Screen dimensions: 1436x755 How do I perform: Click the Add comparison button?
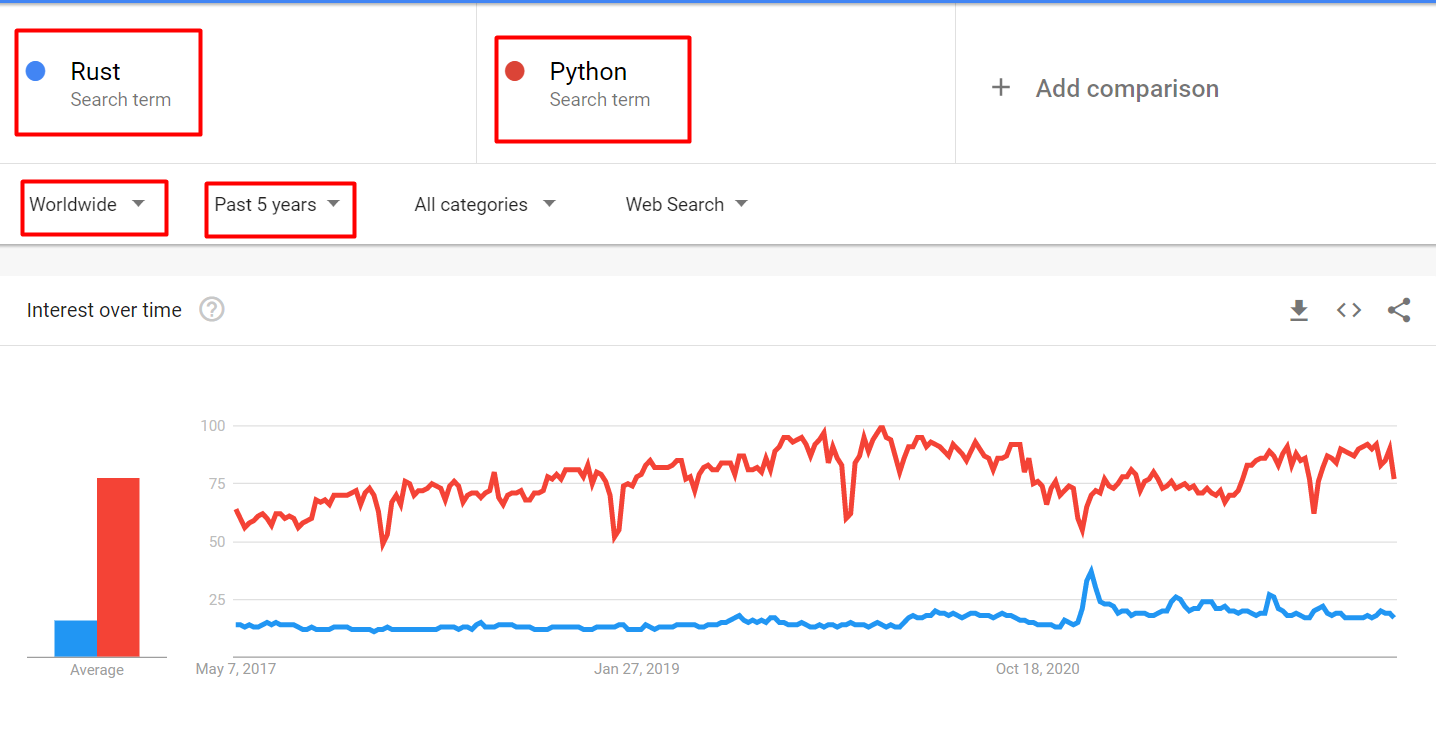[1126, 88]
